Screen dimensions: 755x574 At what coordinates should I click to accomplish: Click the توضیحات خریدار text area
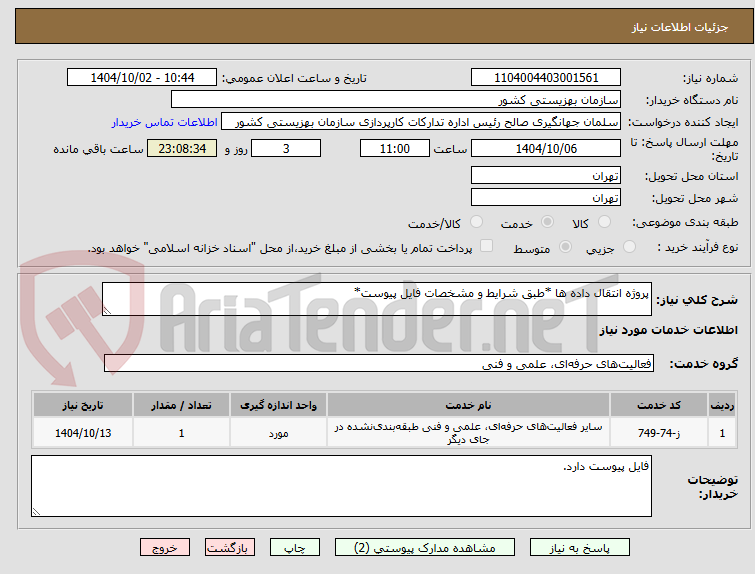tap(341, 486)
